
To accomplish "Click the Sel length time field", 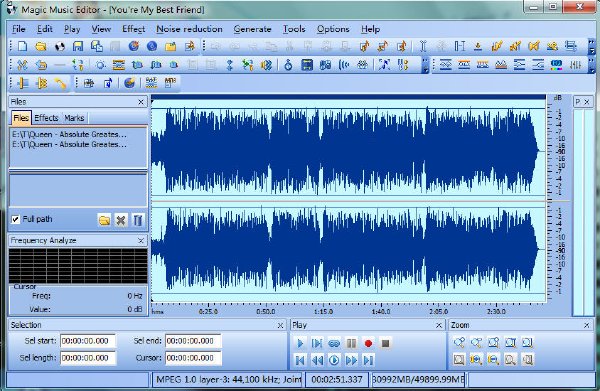I will pyautogui.click(x=88, y=358).
